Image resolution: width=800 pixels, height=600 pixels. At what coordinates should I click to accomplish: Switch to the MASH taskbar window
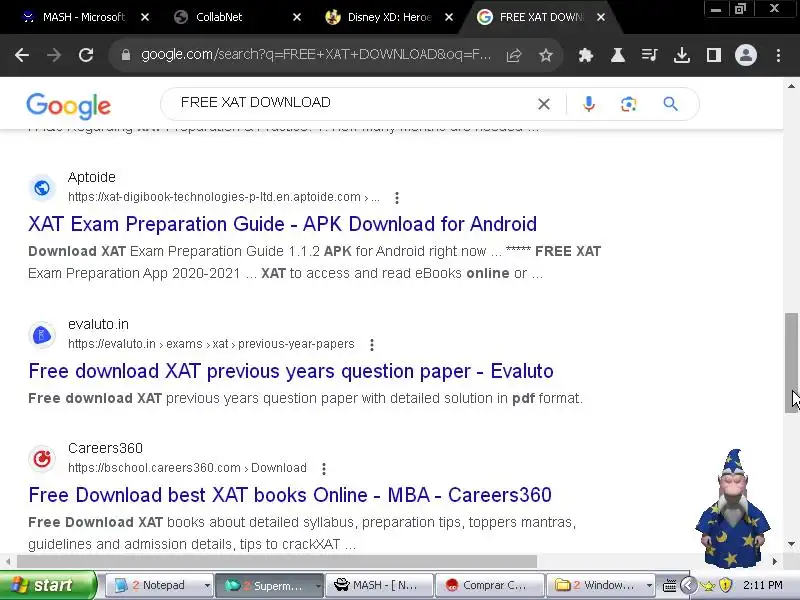[379, 585]
